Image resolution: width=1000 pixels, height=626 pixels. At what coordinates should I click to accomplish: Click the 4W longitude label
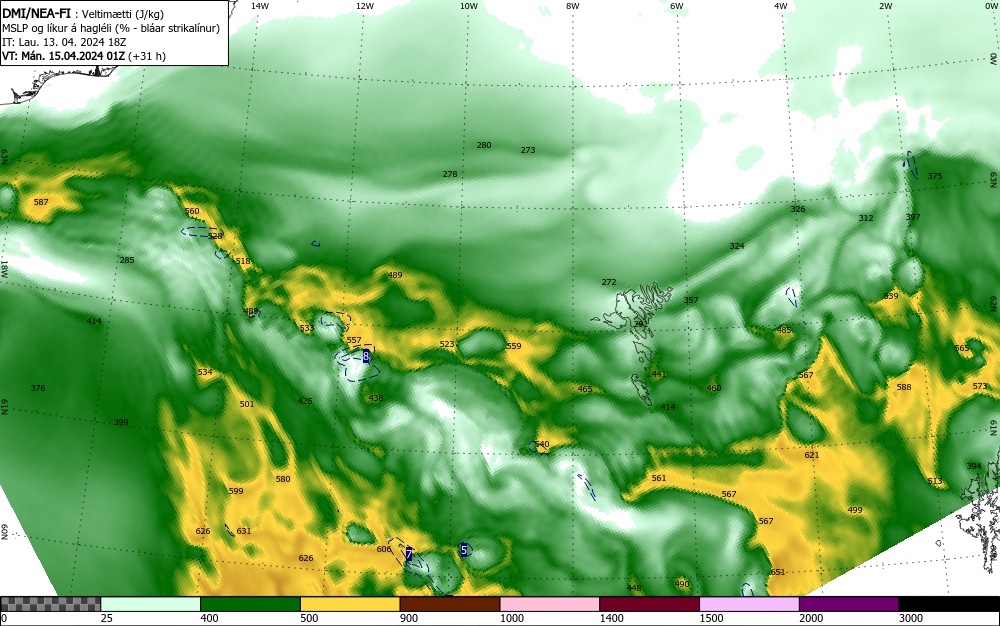781,6
